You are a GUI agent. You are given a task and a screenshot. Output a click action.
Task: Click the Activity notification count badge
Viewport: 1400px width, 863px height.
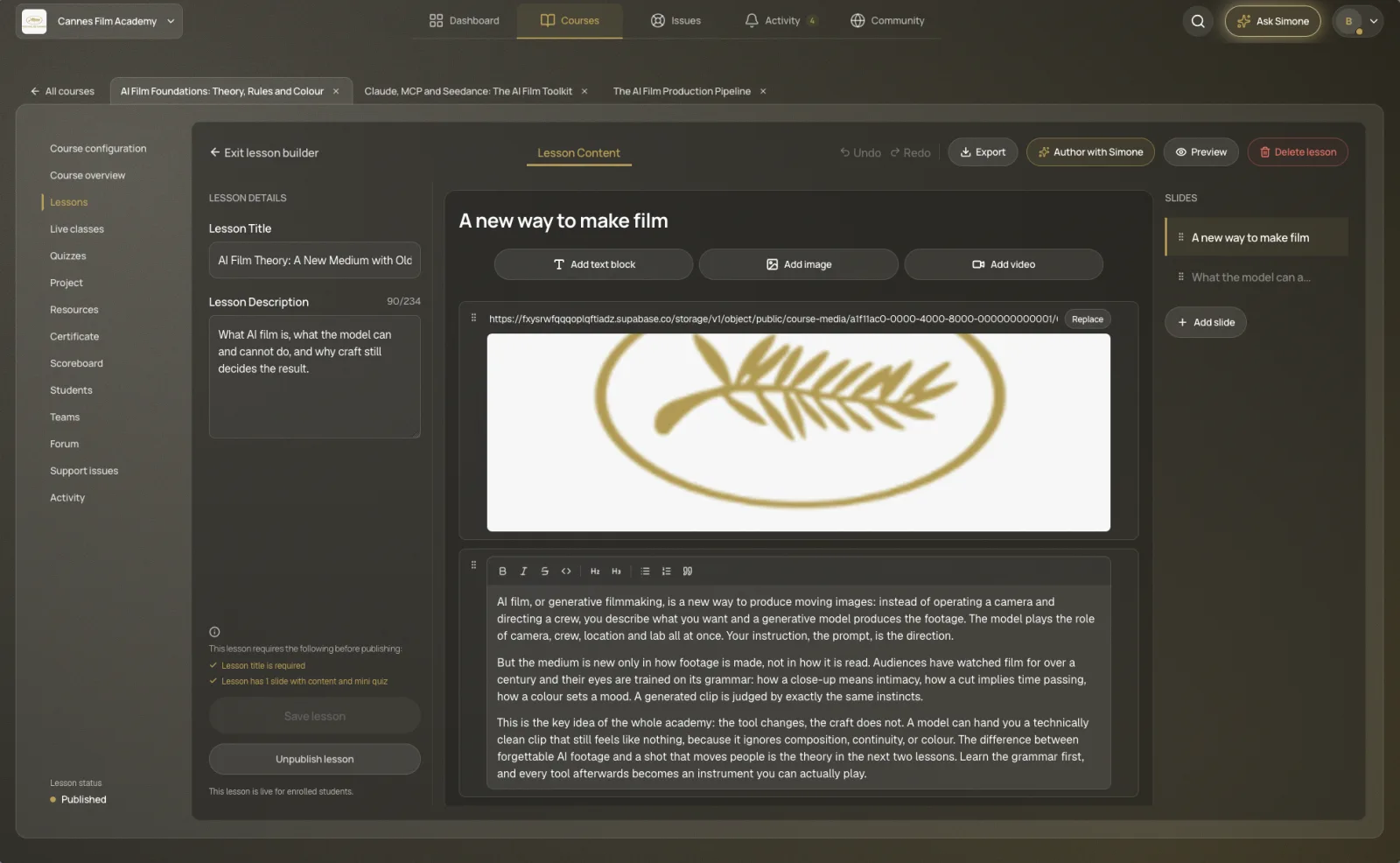click(812, 21)
